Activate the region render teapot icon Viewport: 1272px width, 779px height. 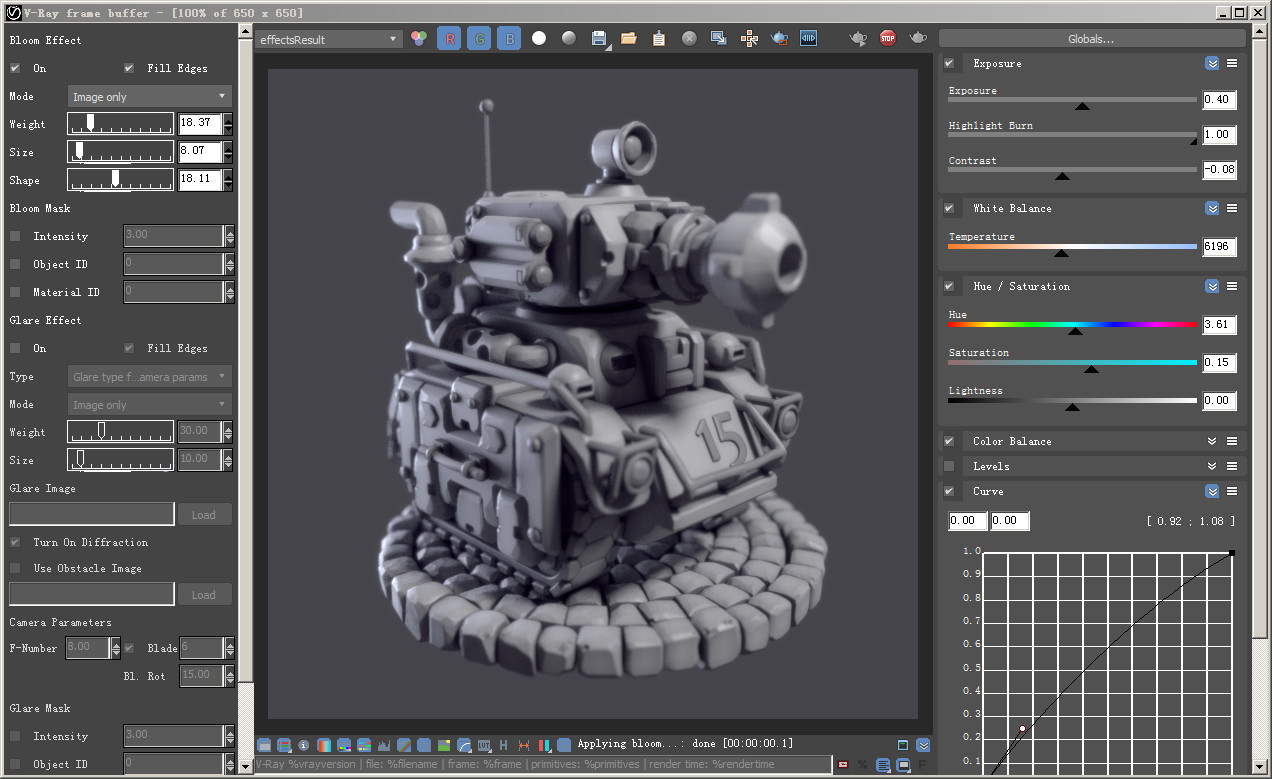click(x=779, y=38)
